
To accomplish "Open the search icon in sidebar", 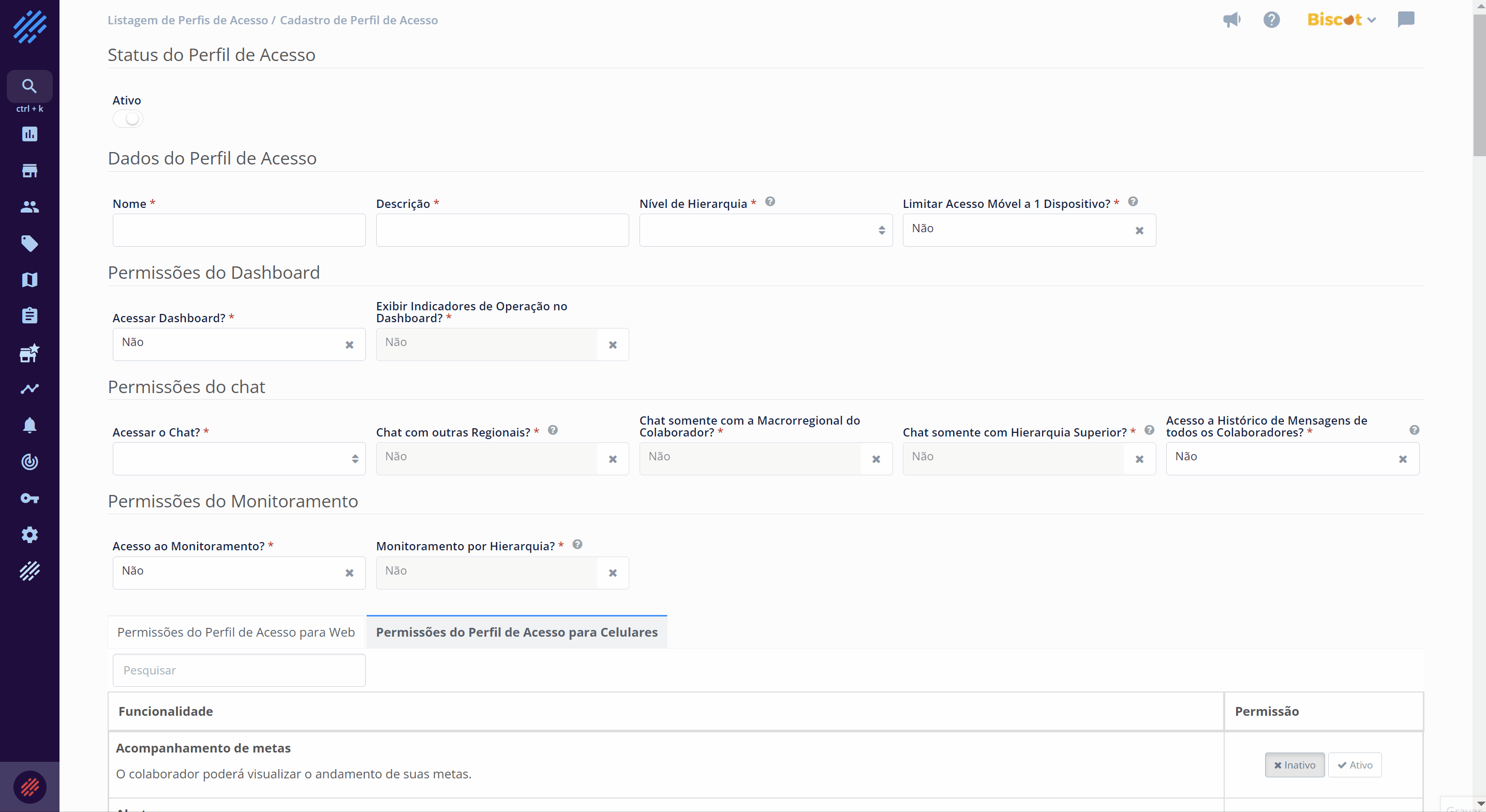I will tap(29, 86).
